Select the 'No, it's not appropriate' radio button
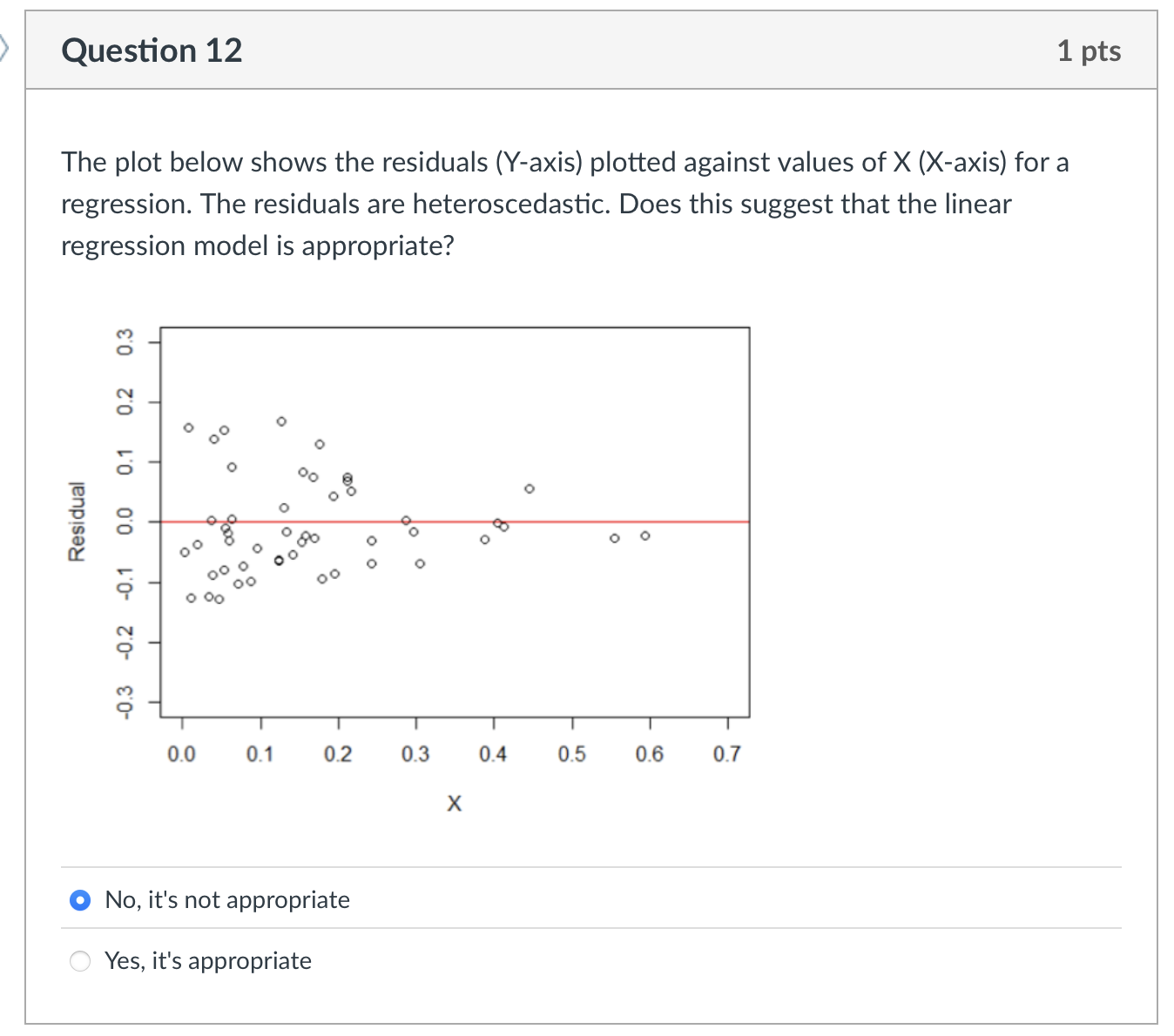The height and width of the screenshot is (1036, 1174). coord(79,900)
